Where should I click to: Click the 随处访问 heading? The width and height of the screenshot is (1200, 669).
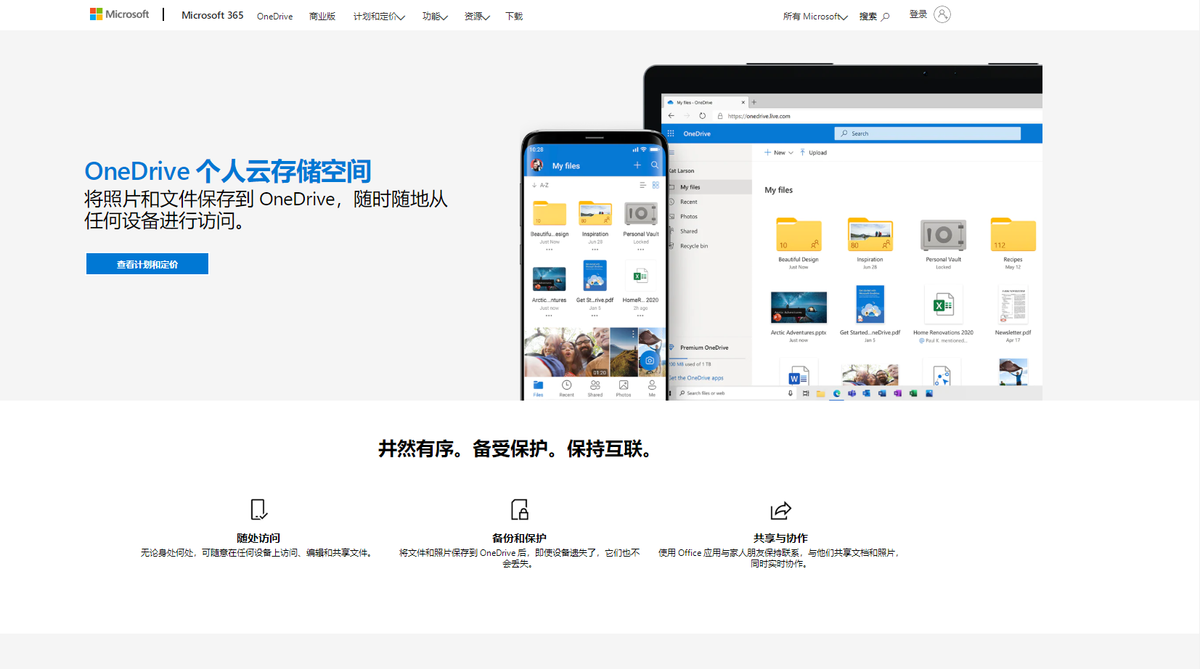(x=259, y=538)
